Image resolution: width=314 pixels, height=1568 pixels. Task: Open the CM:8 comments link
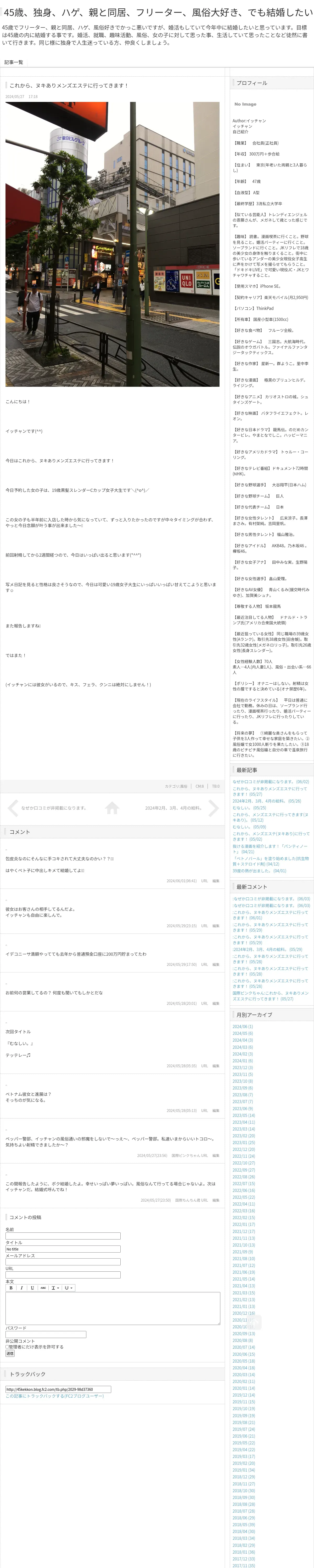[199, 786]
